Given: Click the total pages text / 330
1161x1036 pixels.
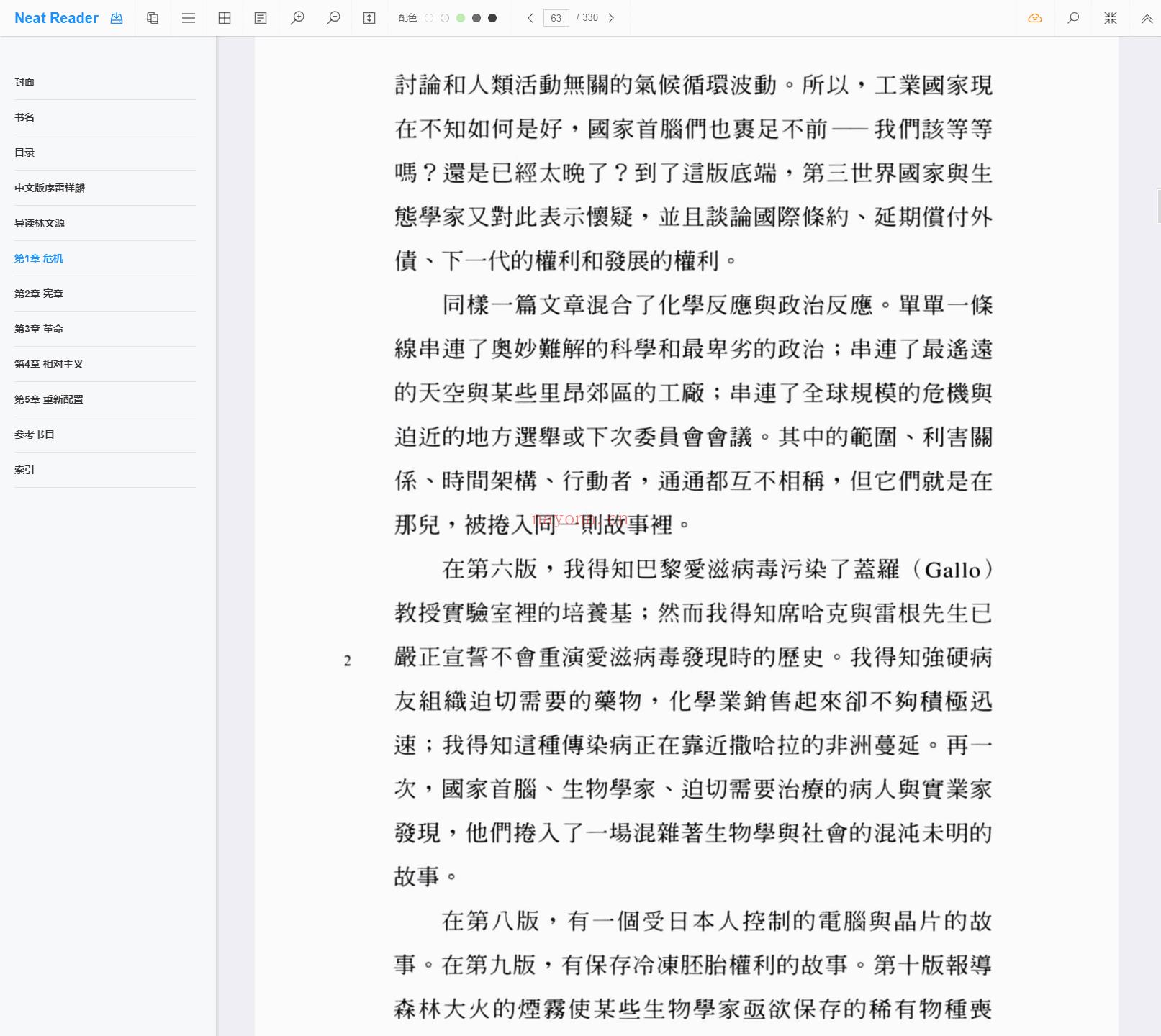Looking at the screenshot, I should 587,18.
